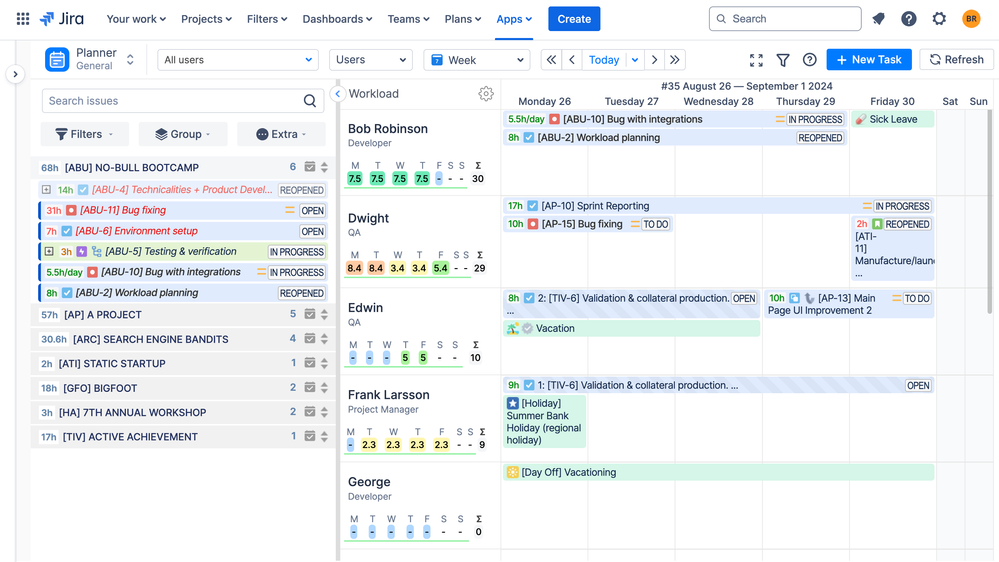Toggle fullscreen mode icon
The image size is (999, 562).
[756, 60]
